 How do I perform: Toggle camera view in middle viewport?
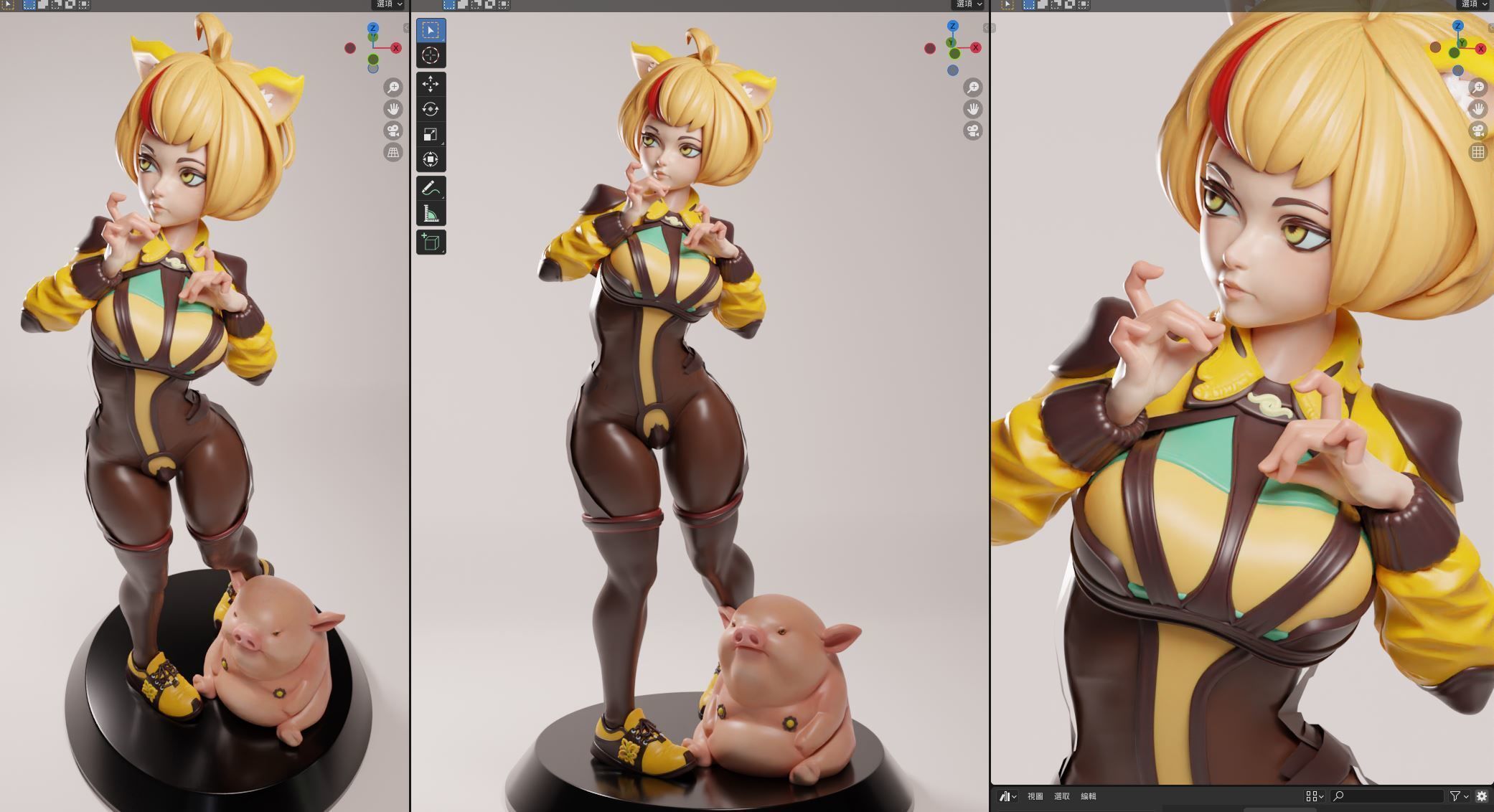(x=973, y=131)
